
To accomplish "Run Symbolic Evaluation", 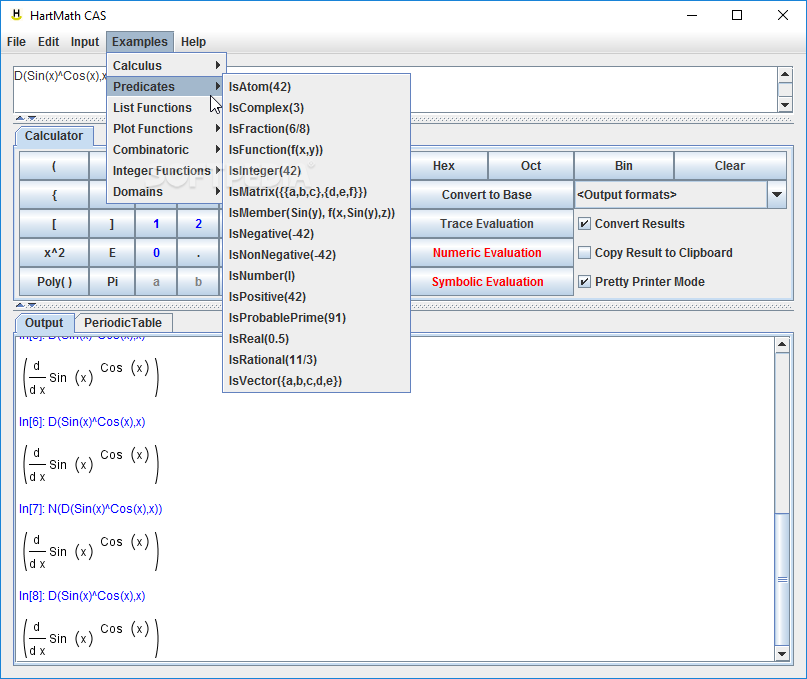I will point(492,282).
